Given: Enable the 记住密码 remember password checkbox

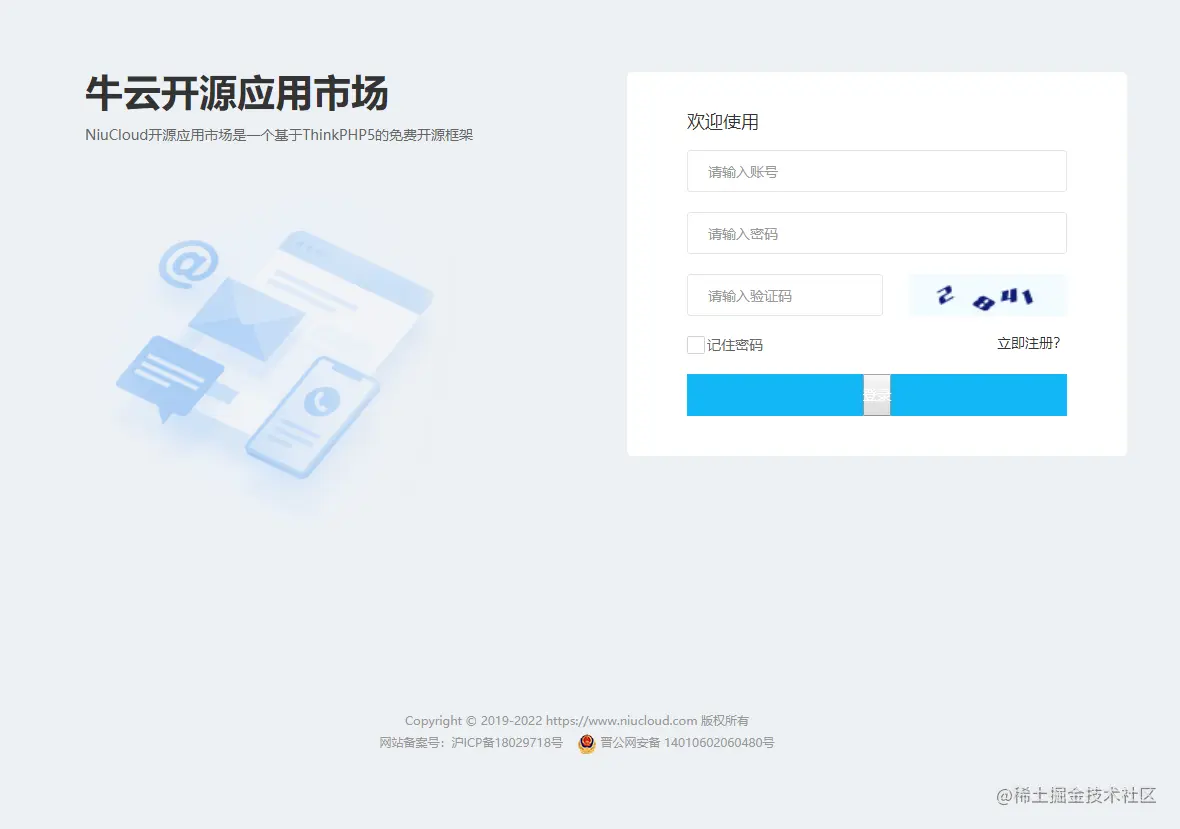Looking at the screenshot, I should (695, 344).
